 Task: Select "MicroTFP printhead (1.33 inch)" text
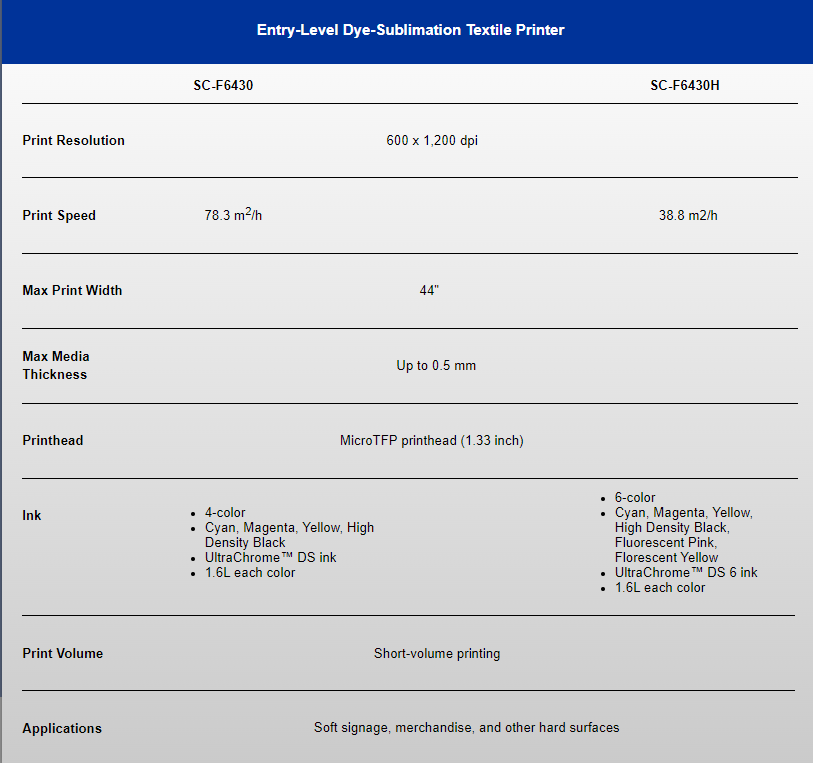(431, 441)
